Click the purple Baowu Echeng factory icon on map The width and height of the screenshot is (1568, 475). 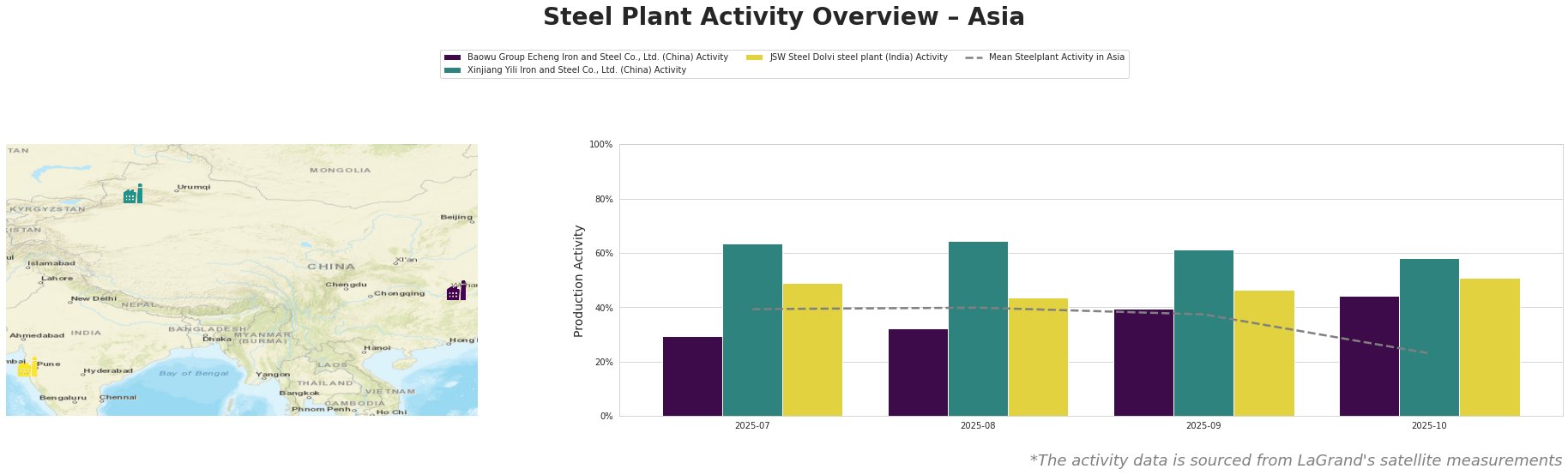point(456,292)
